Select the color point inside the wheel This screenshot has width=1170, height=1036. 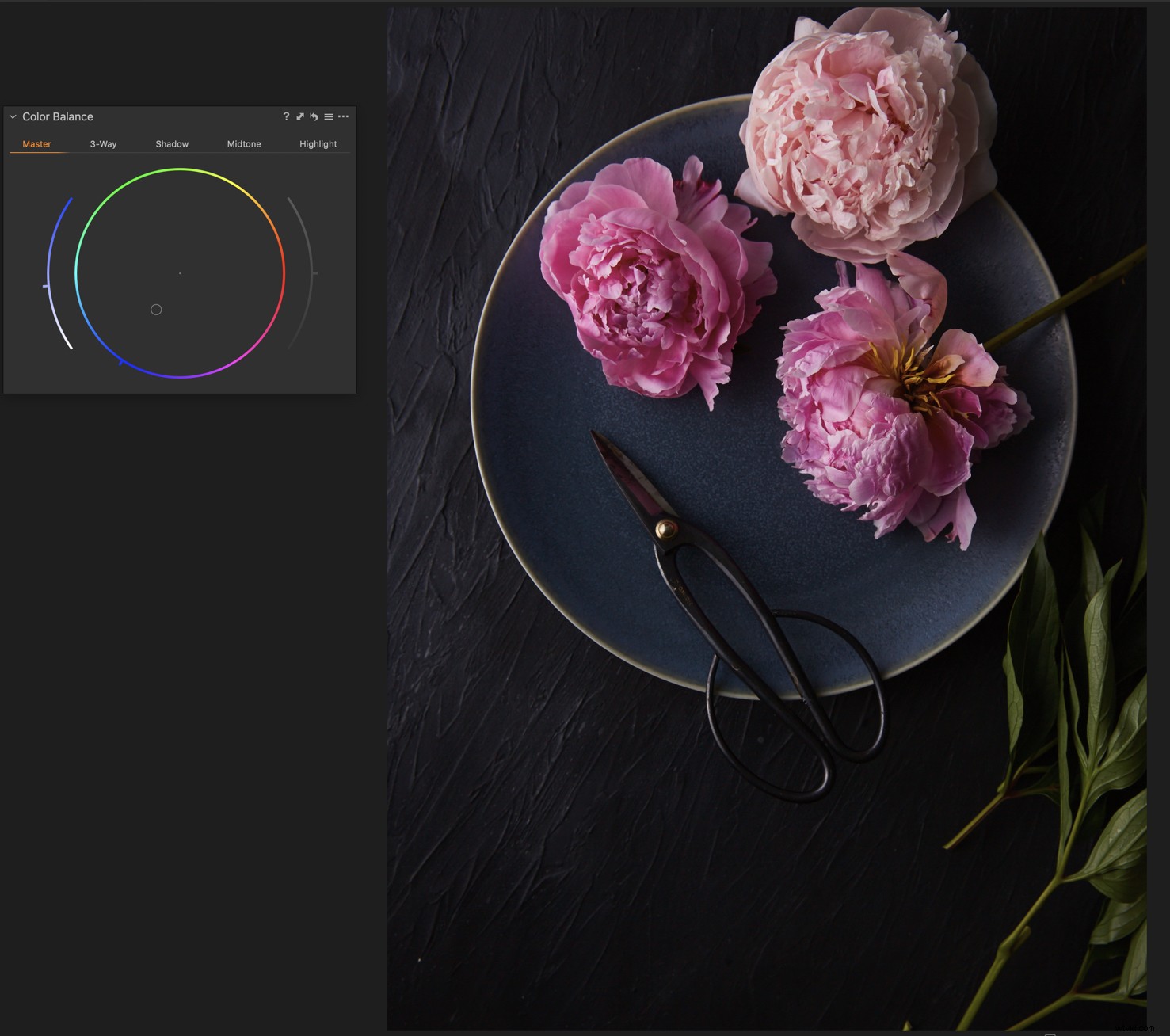155,309
